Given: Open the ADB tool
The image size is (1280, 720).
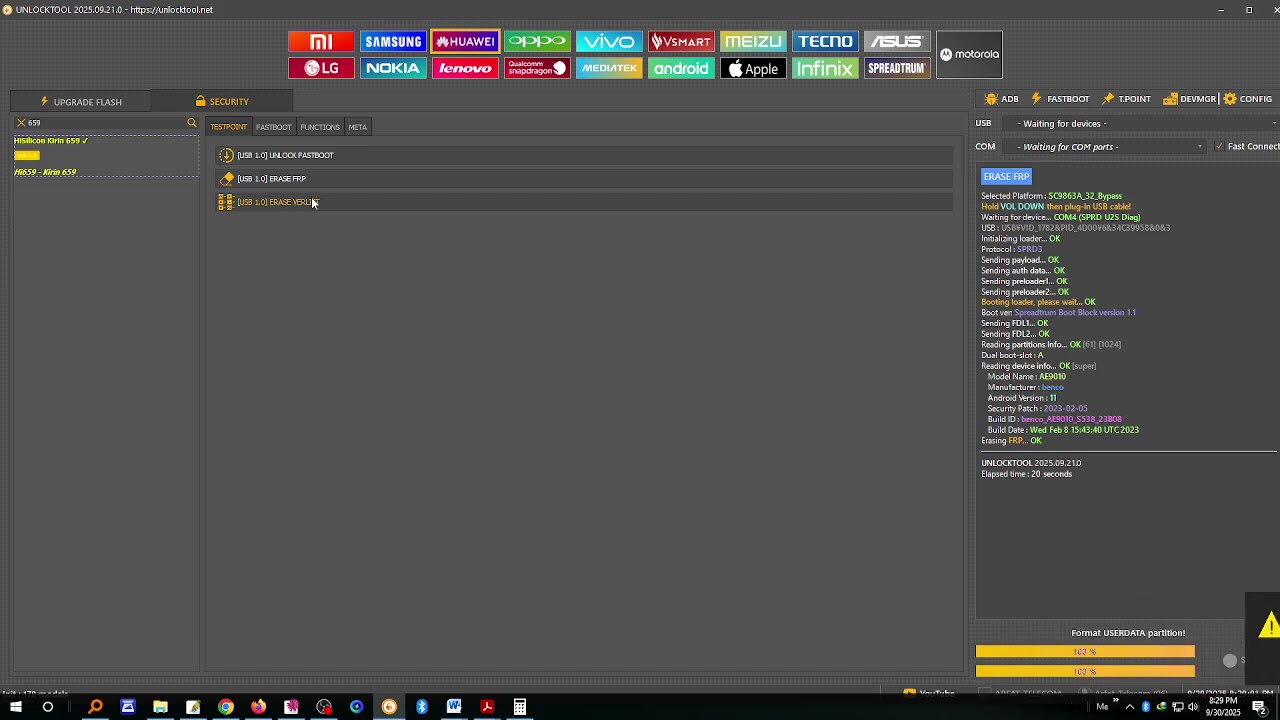Looking at the screenshot, I should coord(1002,99).
